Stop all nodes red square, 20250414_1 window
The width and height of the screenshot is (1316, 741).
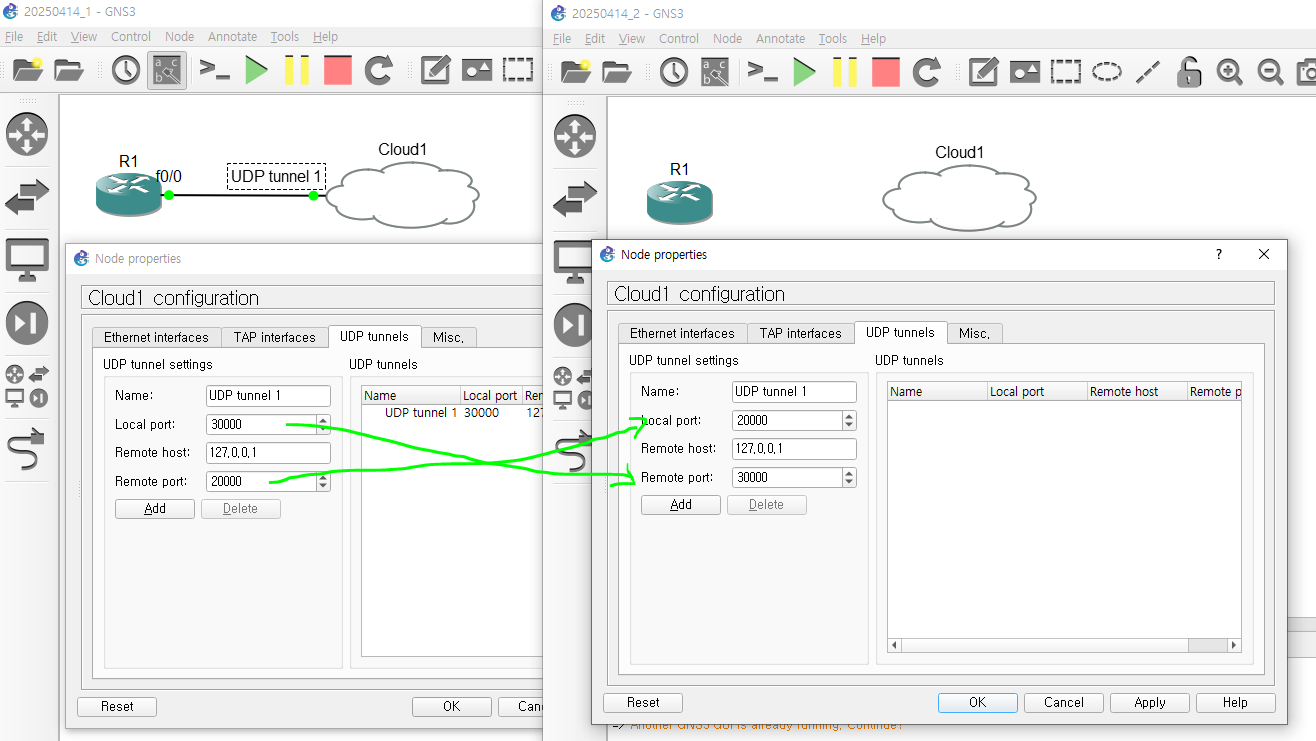point(338,70)
